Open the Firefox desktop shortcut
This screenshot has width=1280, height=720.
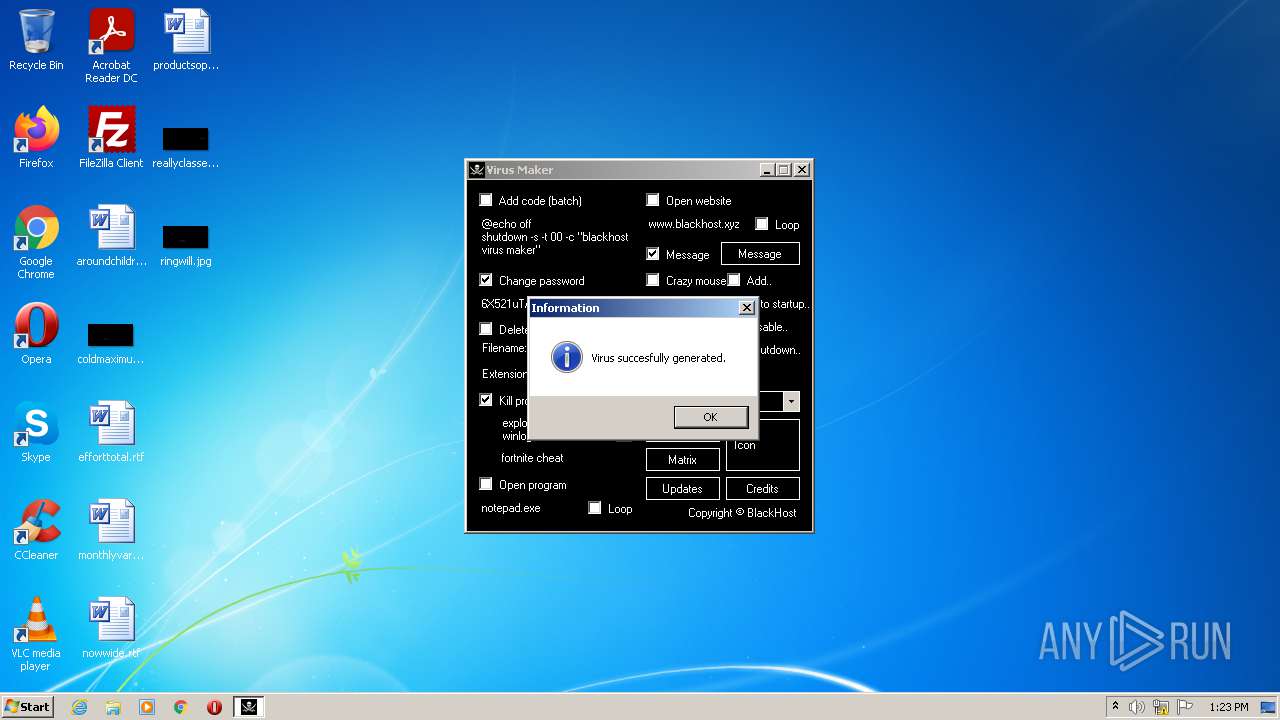tap(36, 138)
